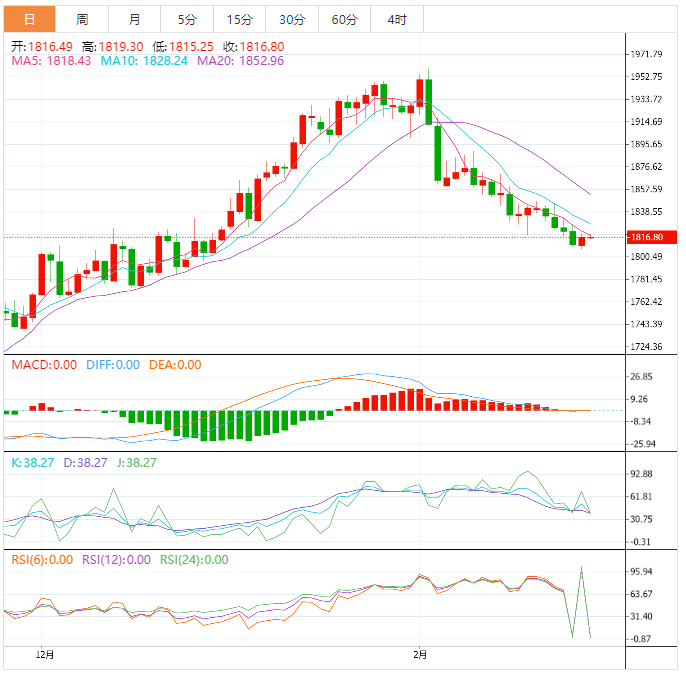The height and width of the screenshot is (677, 686).
Task: Click the 1743.39 price axis label
Action: pos(646,324)
